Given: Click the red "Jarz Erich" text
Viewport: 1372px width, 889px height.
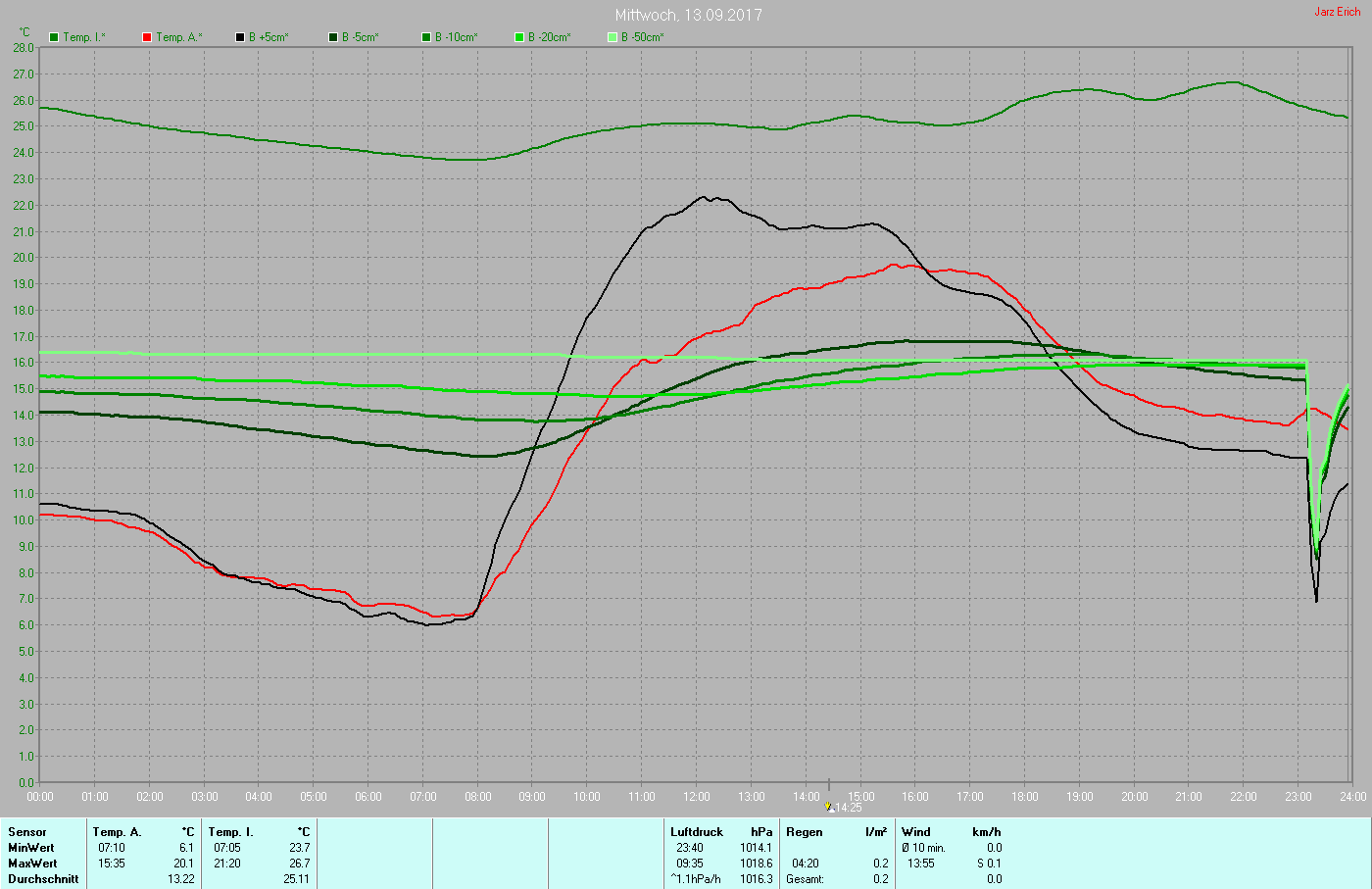Looking at the screenshot, I should coord(1338,12).
